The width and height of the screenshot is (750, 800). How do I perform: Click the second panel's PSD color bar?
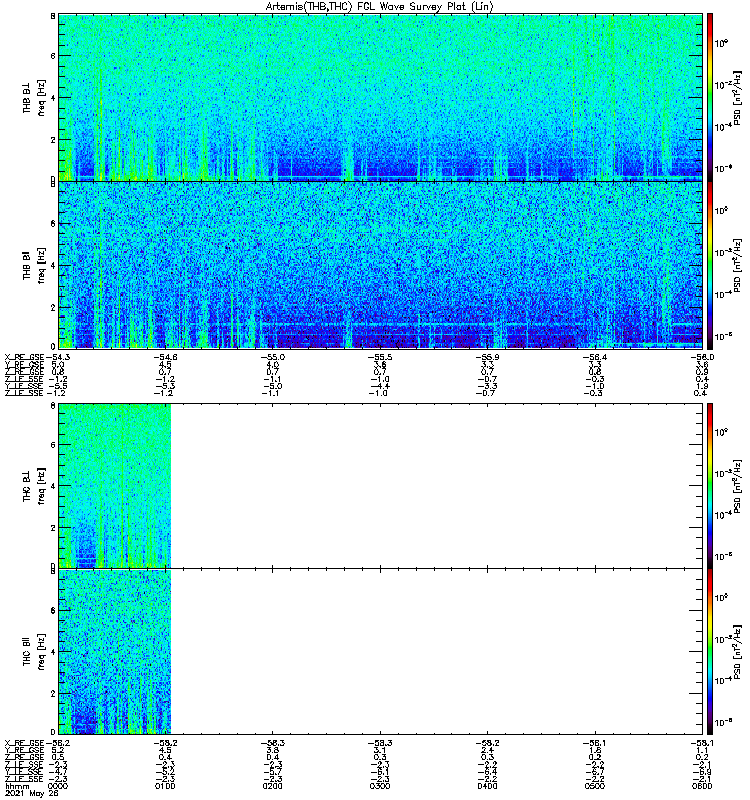pos(710,265)
